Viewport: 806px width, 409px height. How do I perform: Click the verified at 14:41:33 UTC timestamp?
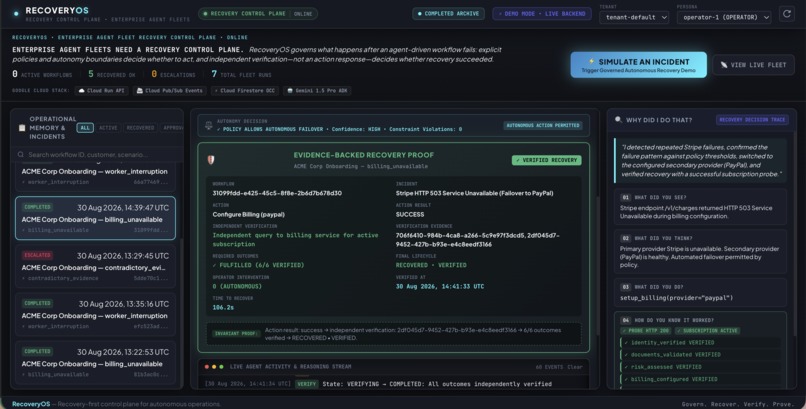point(439,286)
